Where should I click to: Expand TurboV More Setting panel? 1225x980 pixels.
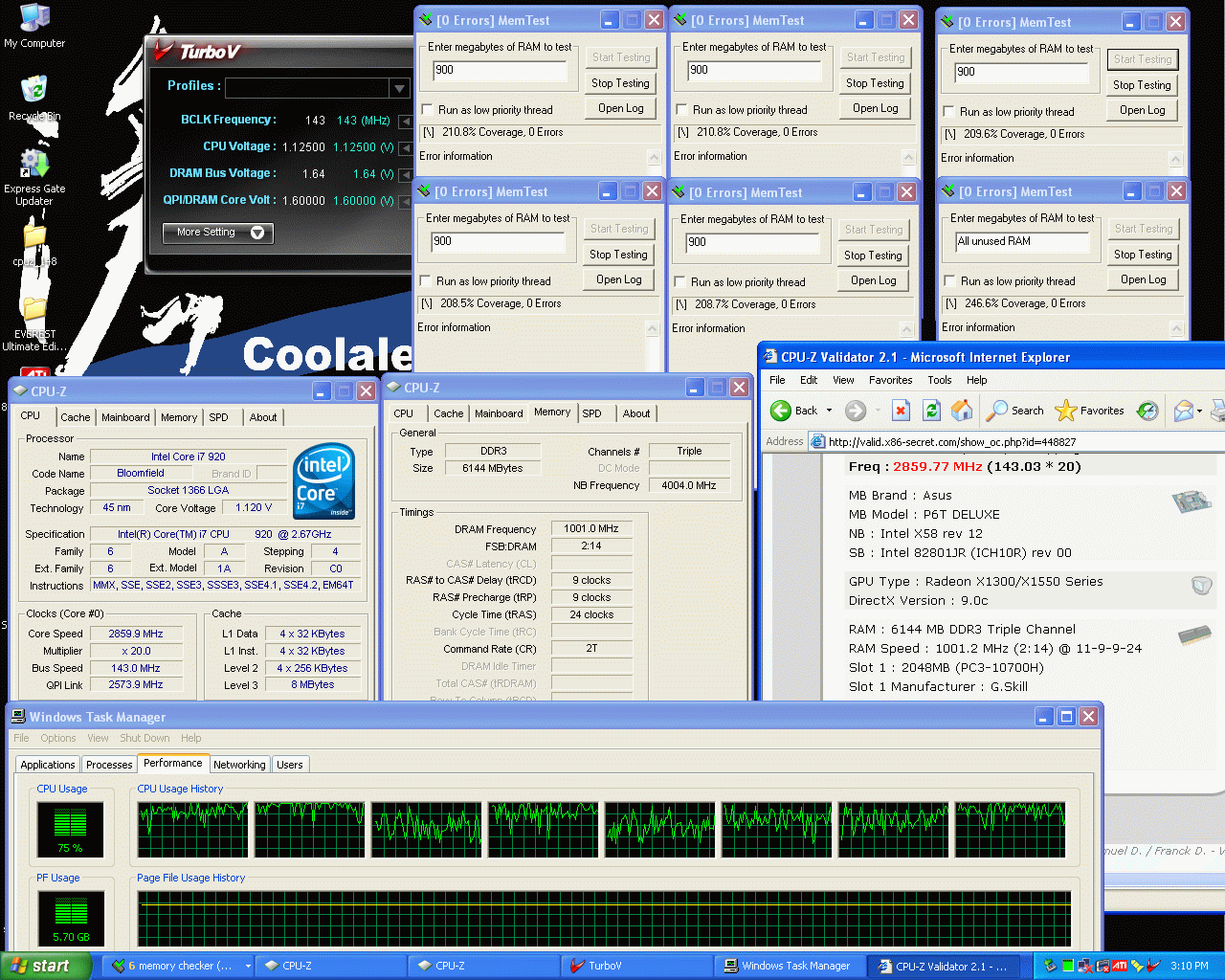click(218, 233)
